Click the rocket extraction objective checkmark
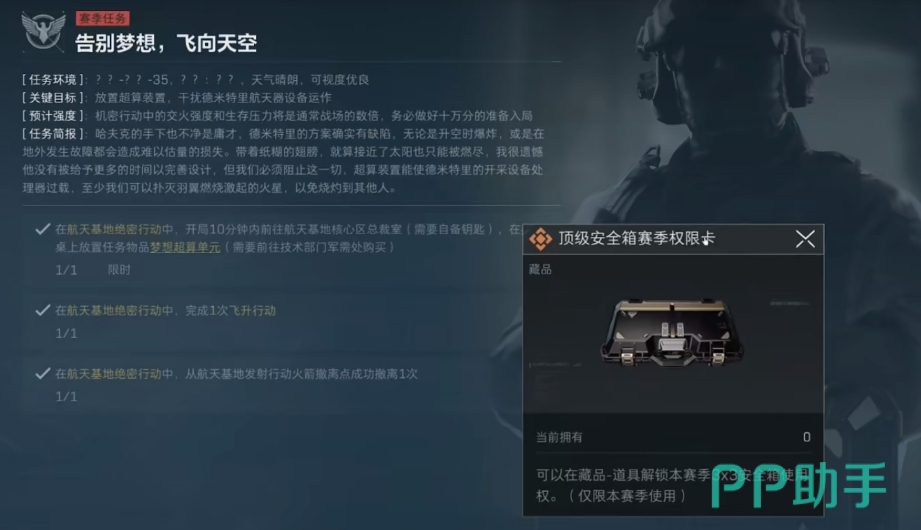The width and height of the screenshot is (921, 530). [x=42, y=374]
